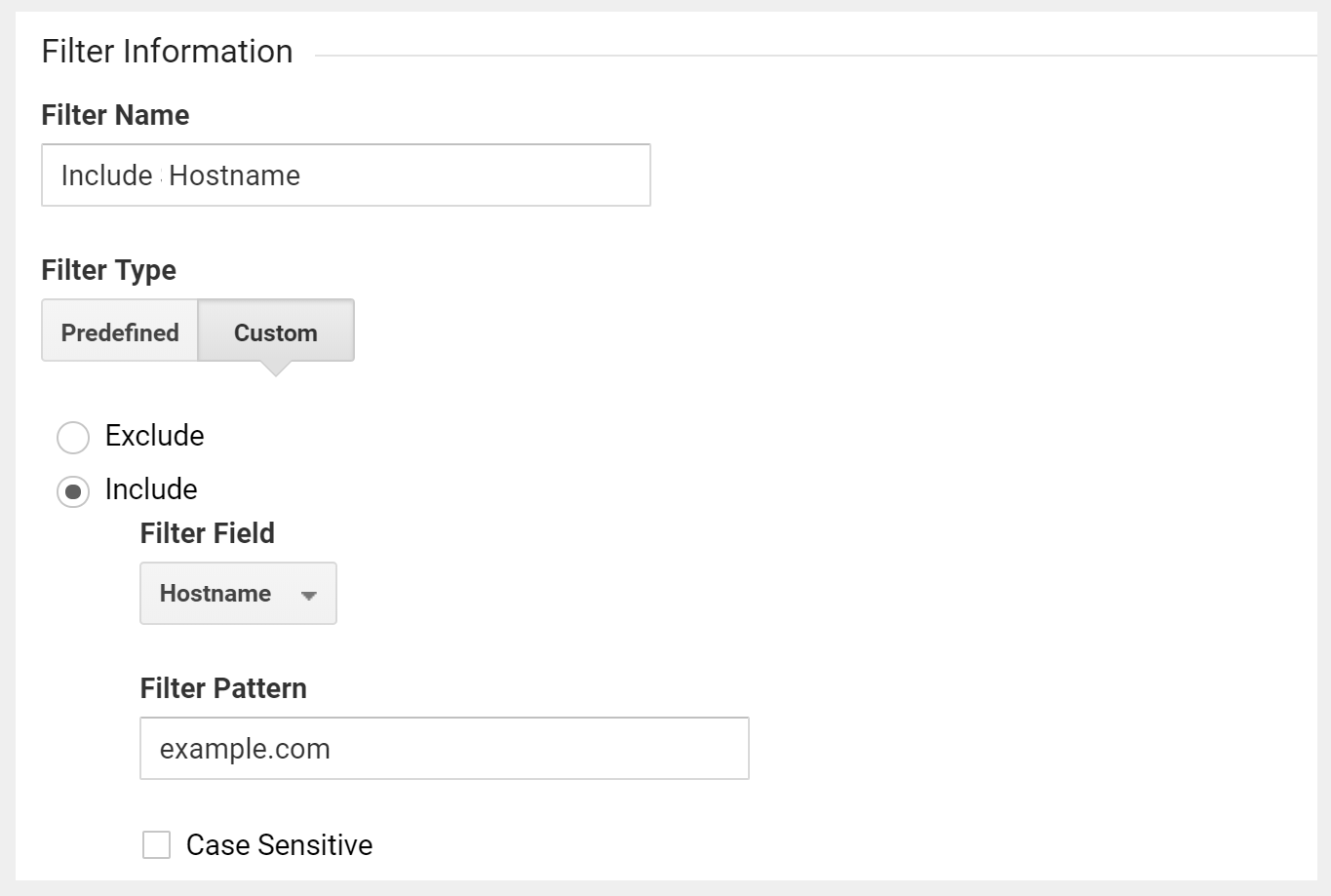Click the arrow icon in Filter Field dropdown
1331x896 pixels.
309,595
